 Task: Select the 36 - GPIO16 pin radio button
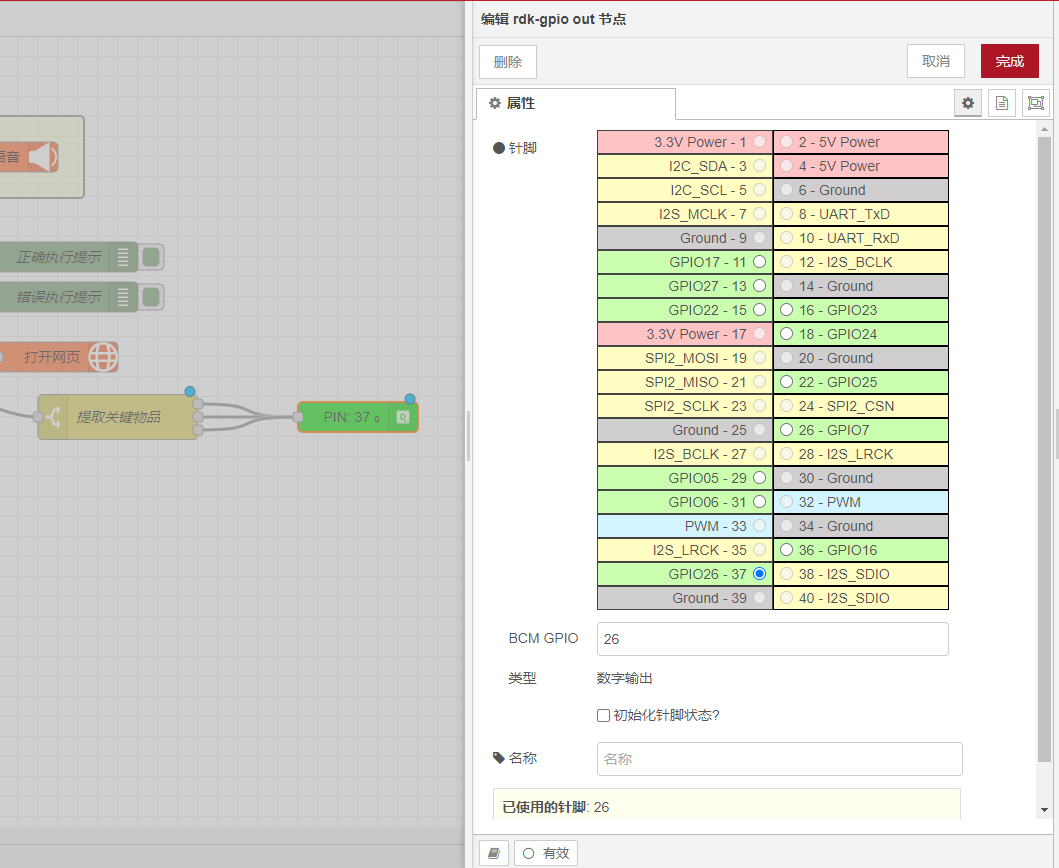pos(786,550)
